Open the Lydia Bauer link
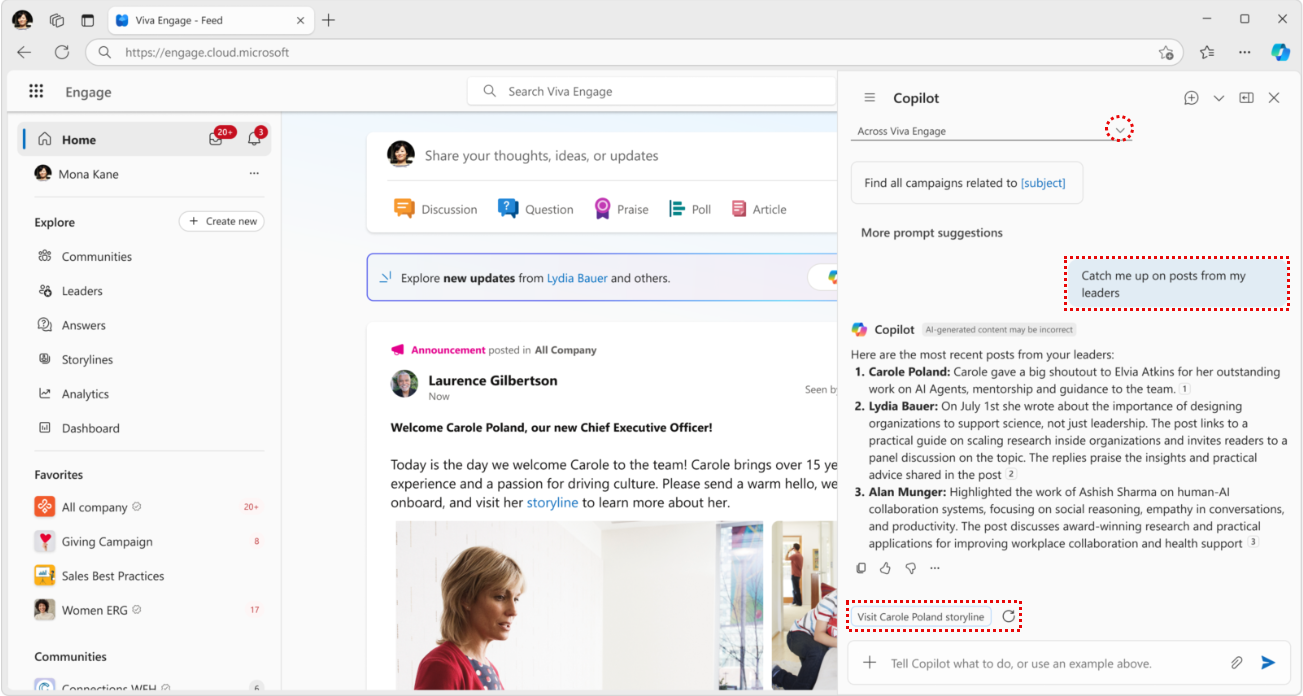 (x=577, y=278)
